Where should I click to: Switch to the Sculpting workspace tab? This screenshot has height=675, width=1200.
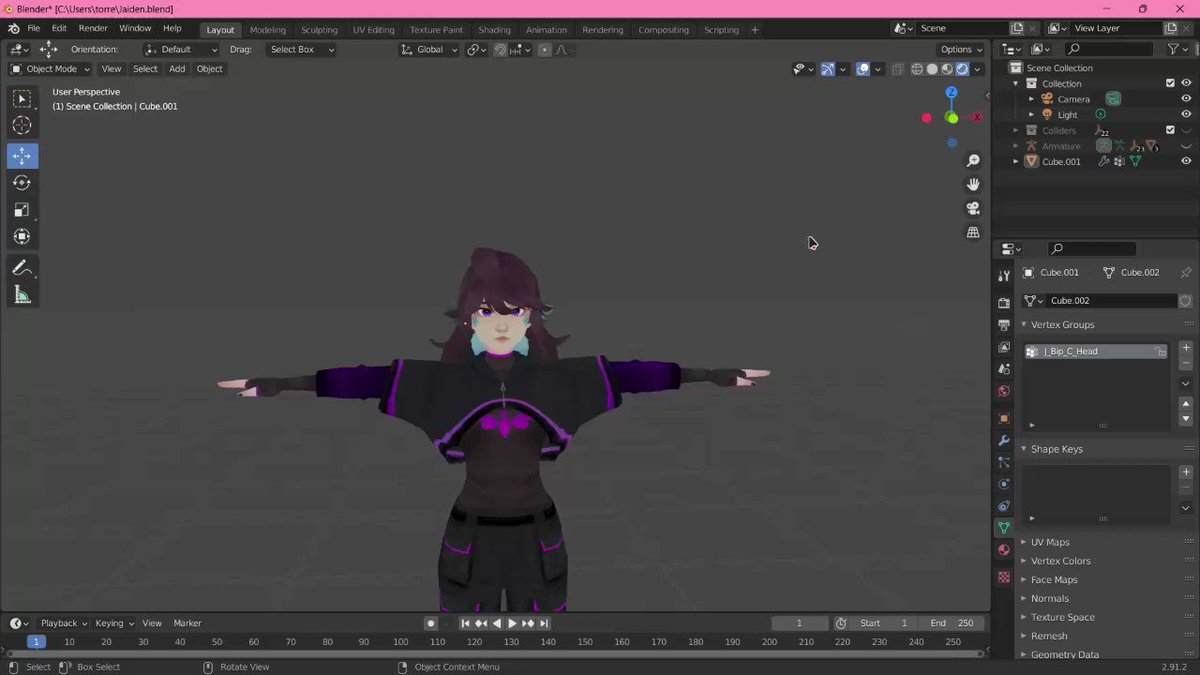pyautogui.click(x=319, y=30)
